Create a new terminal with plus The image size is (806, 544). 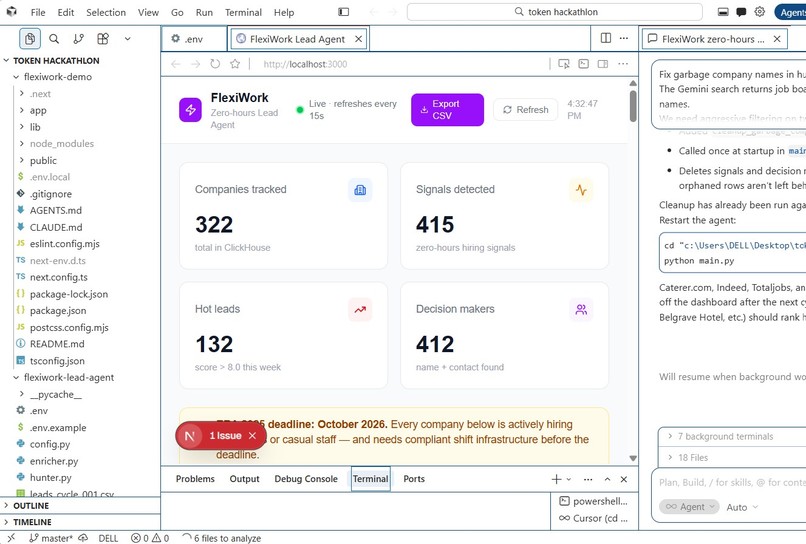tap(556, 479)
